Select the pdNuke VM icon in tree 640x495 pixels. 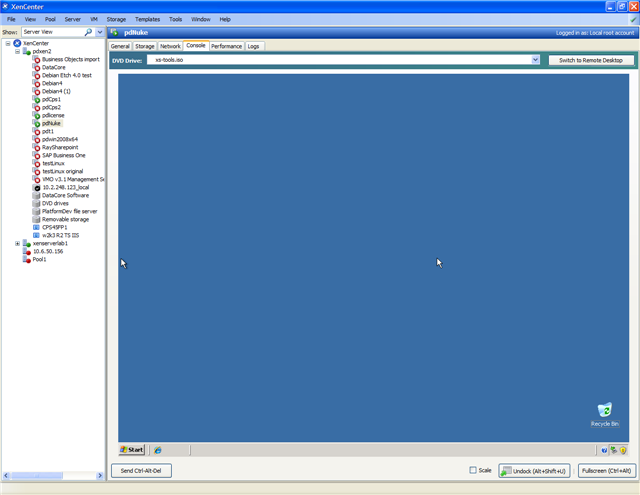coord(36,123)
